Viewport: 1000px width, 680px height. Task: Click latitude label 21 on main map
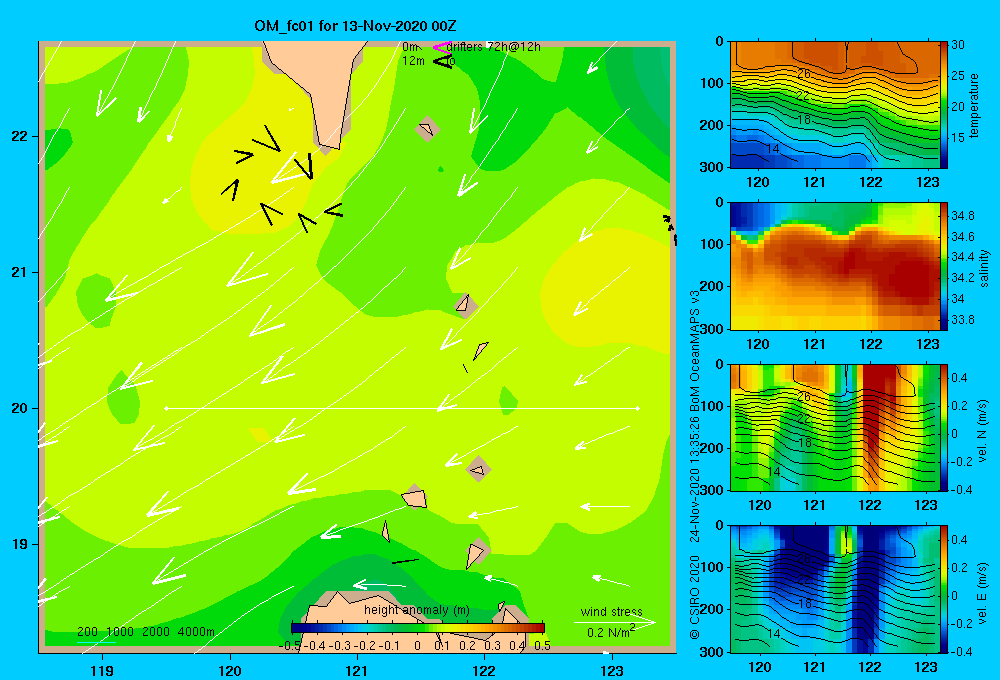pyautogui.click(x=19, y=272)
